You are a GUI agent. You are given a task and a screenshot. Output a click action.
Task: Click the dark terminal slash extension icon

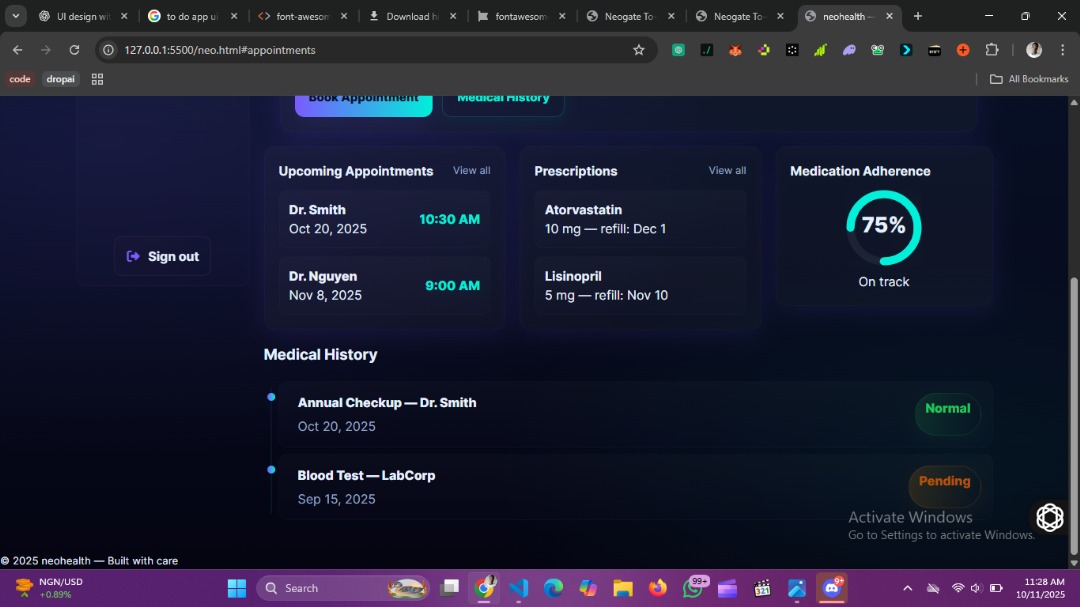(x=707, y=50)
